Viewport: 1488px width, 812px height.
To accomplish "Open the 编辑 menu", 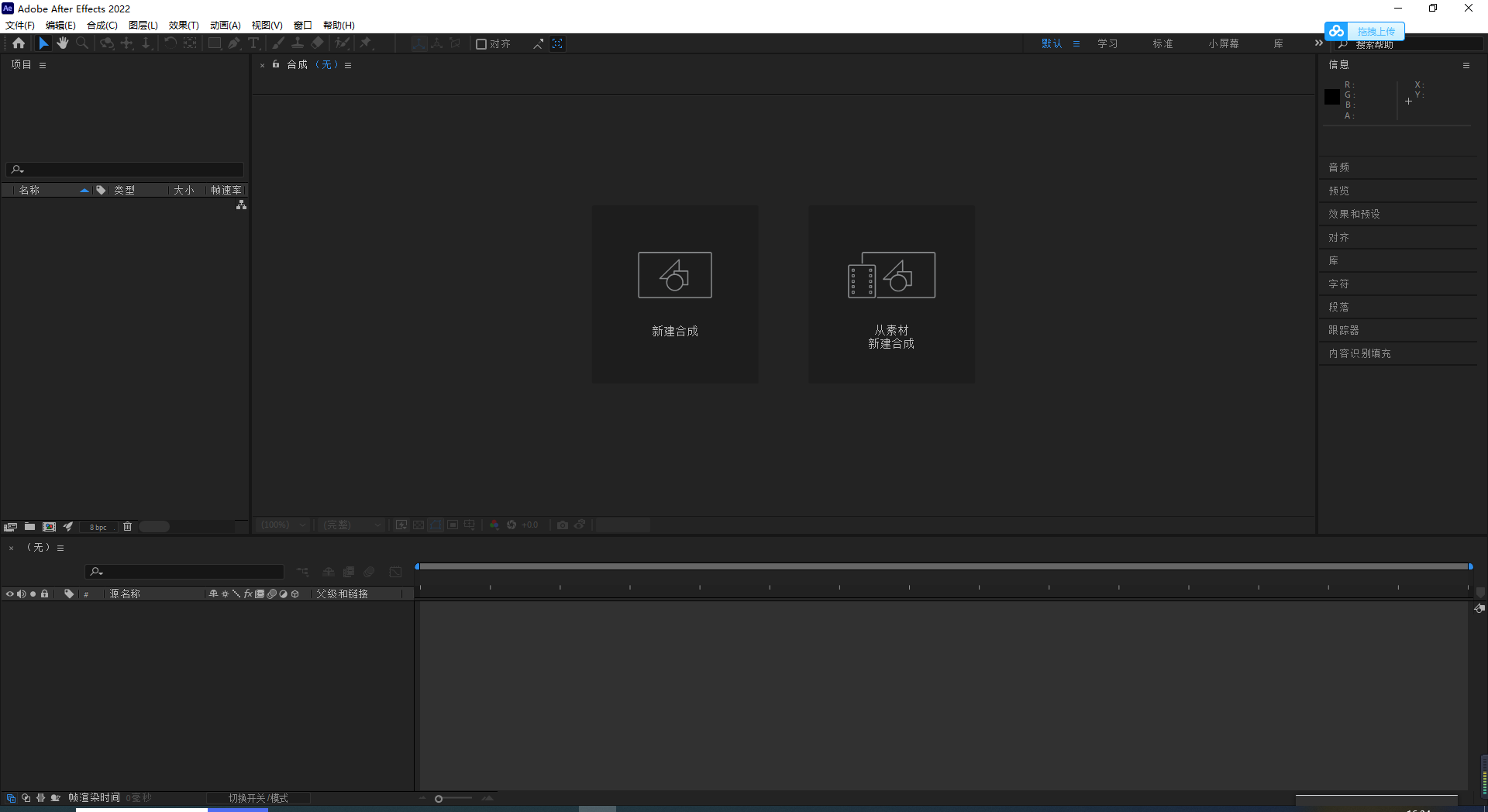I will [60, 26].
